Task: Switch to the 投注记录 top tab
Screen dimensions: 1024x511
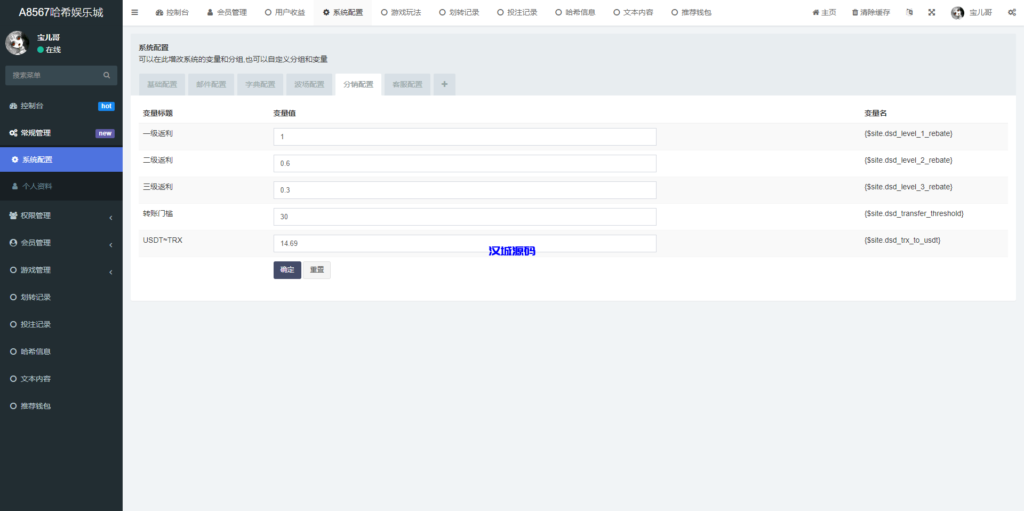Action: point(517,12)
